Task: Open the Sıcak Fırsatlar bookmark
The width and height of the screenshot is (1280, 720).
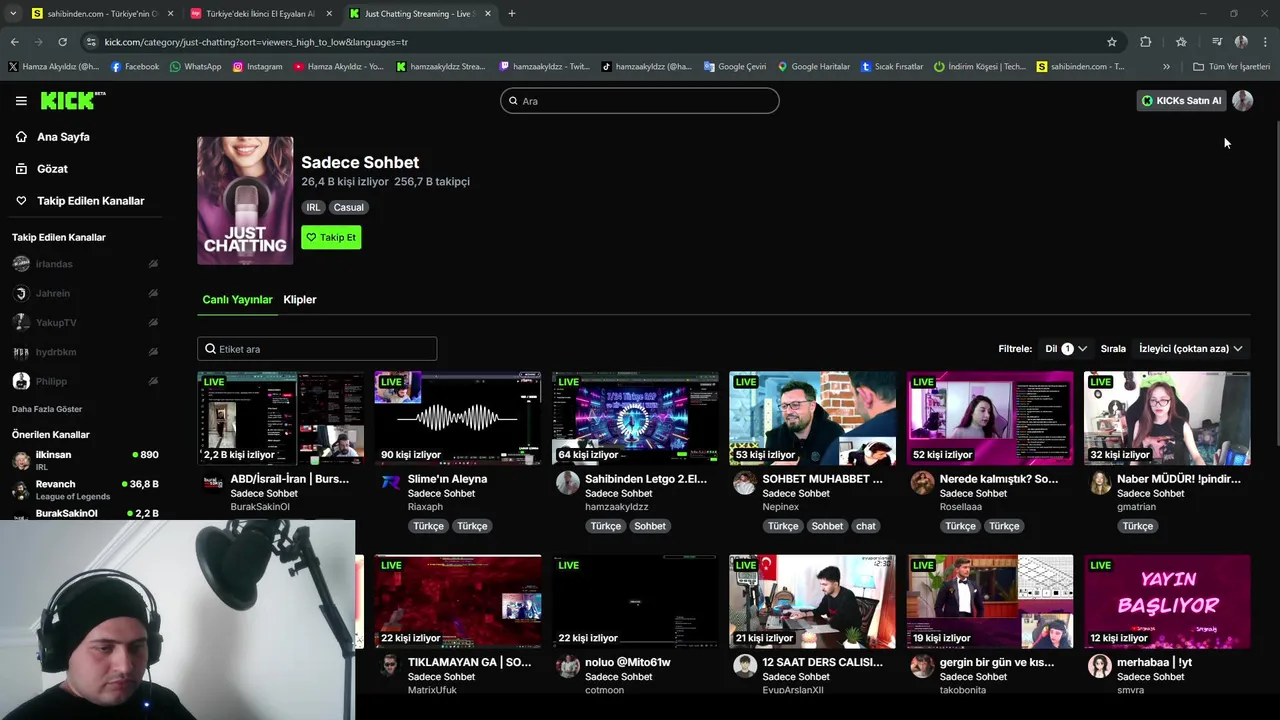Action: [x=892, y=67]
